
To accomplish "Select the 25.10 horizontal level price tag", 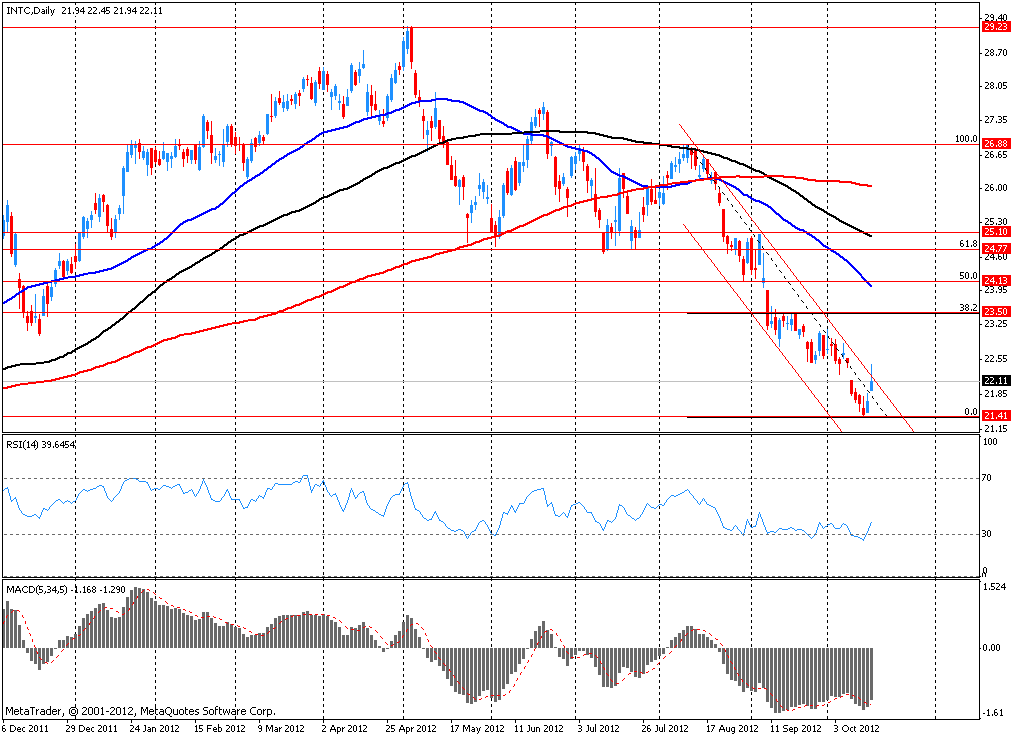I will pyautogui.click(x=995, y=232).
